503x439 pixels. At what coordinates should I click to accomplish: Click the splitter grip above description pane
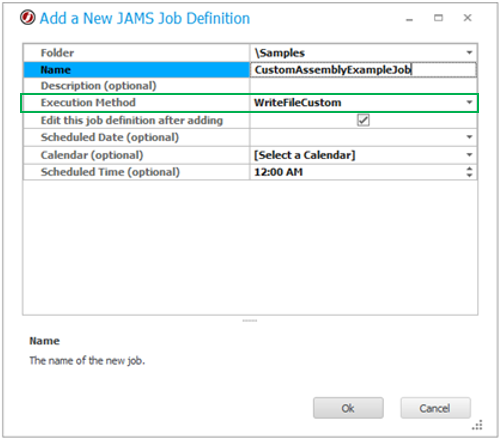(250, 321)
